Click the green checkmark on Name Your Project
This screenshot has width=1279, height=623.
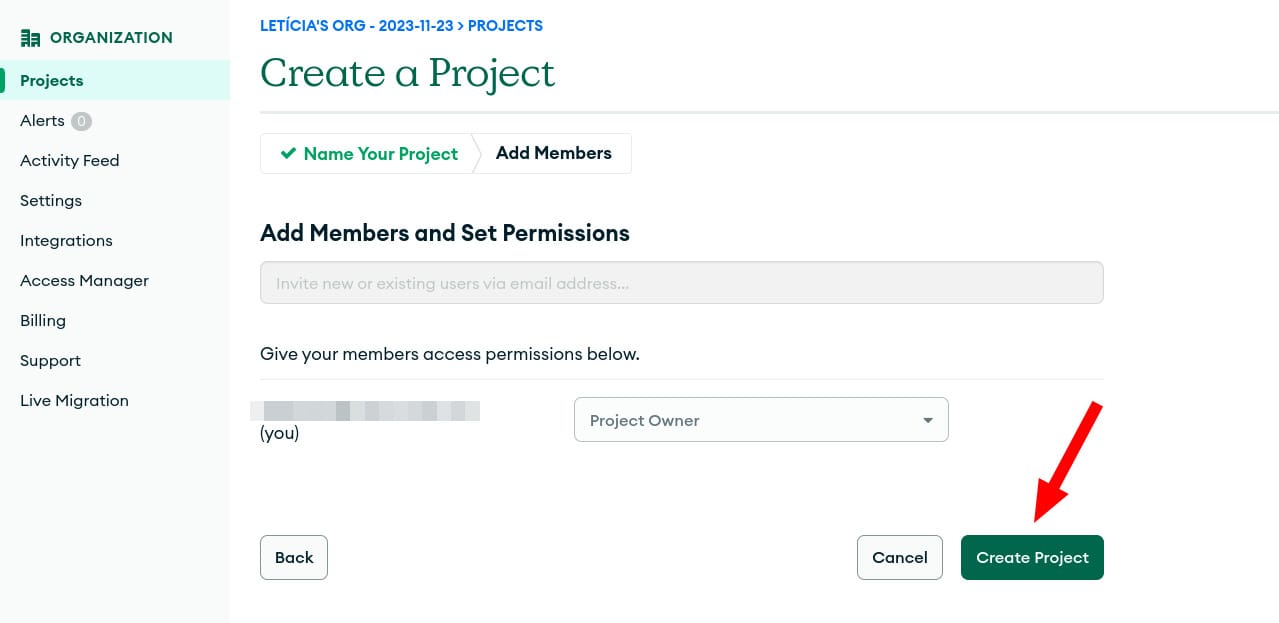point(288,153)
